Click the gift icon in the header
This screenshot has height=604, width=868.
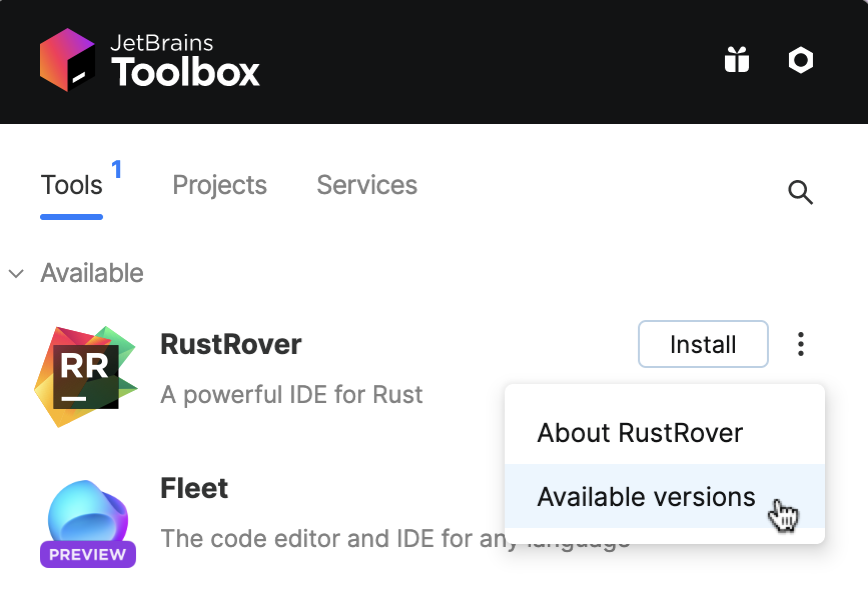(737, 60)
